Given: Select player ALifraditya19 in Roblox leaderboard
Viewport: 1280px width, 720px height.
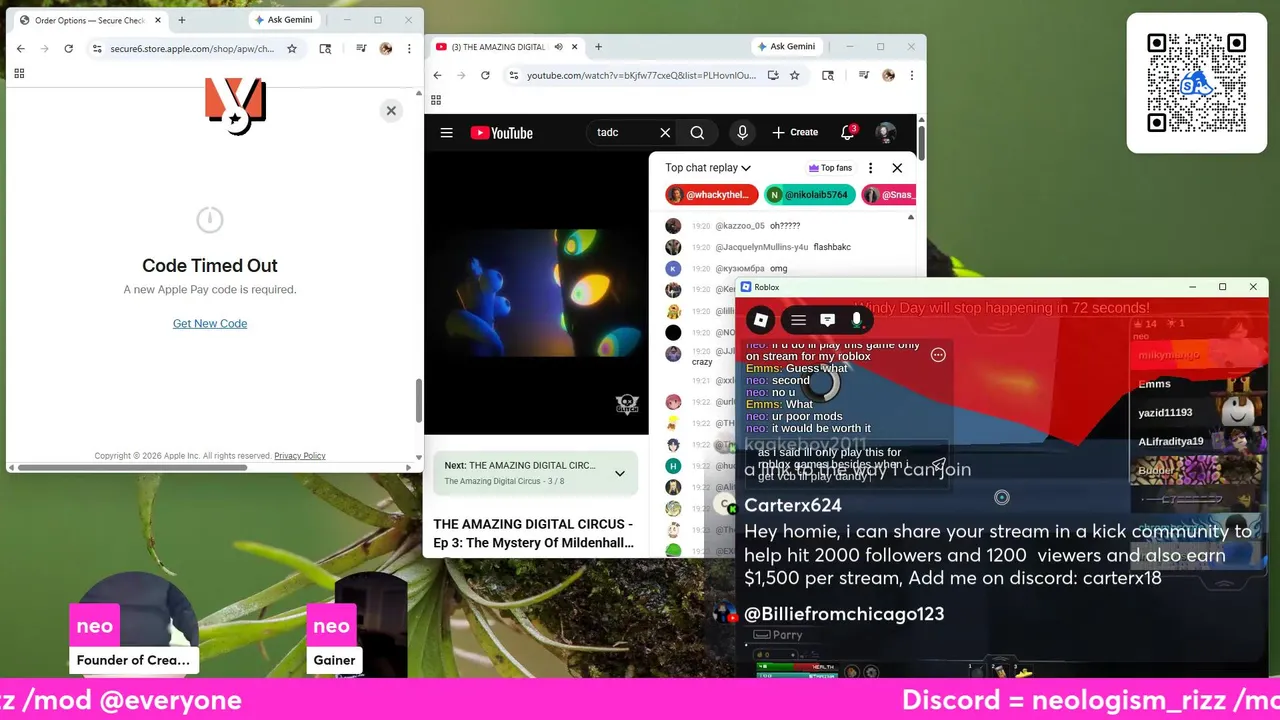Looking at the screenshot, I should coord(1198,441).
